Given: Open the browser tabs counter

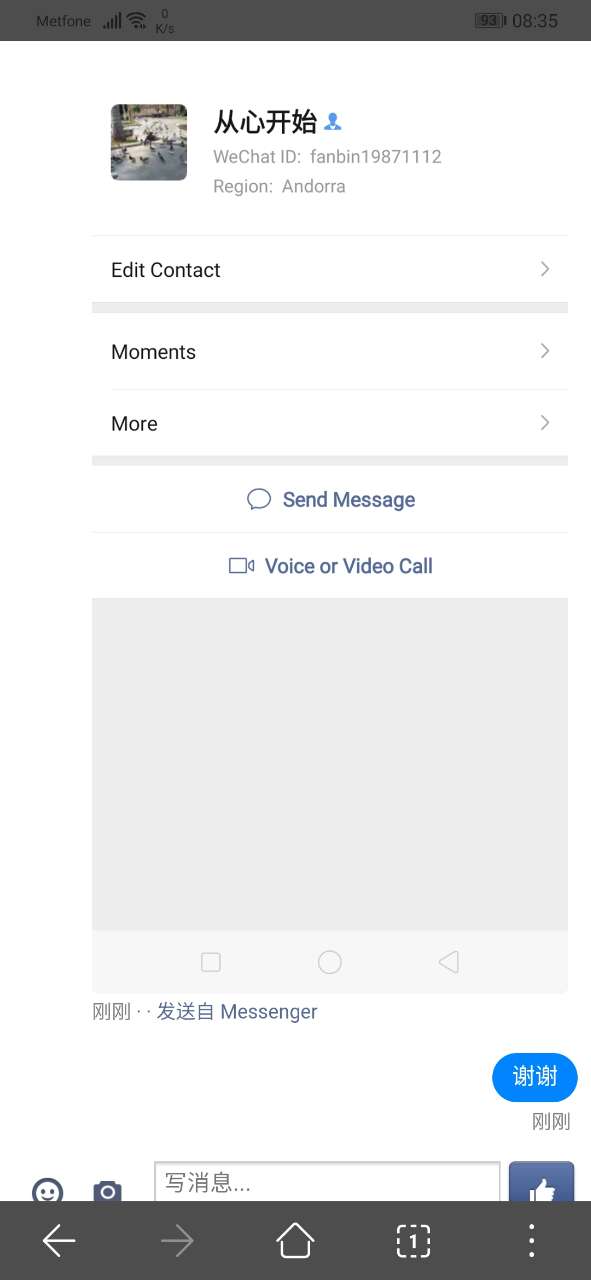Looking at the screenshot, I should (x=413, y=1241).
